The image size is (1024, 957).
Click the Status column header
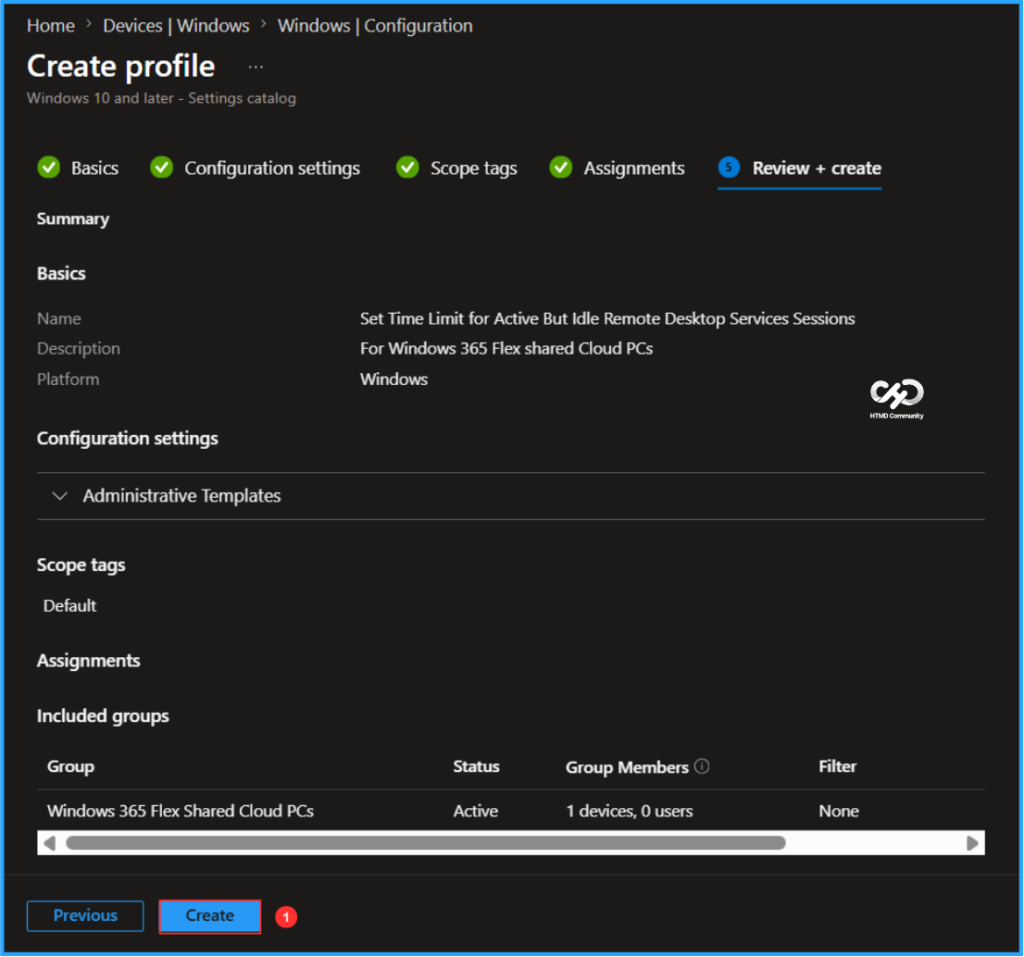click(x=476, y=766)
